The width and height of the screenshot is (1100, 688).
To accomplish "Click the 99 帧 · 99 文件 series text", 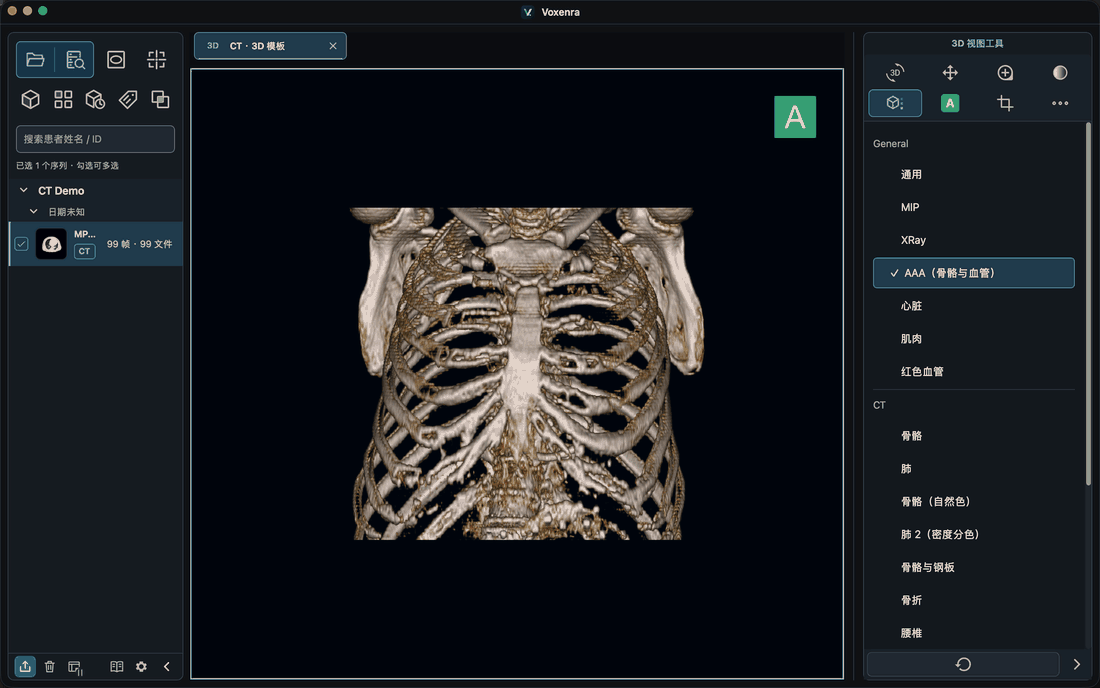I will pos(140,244).
